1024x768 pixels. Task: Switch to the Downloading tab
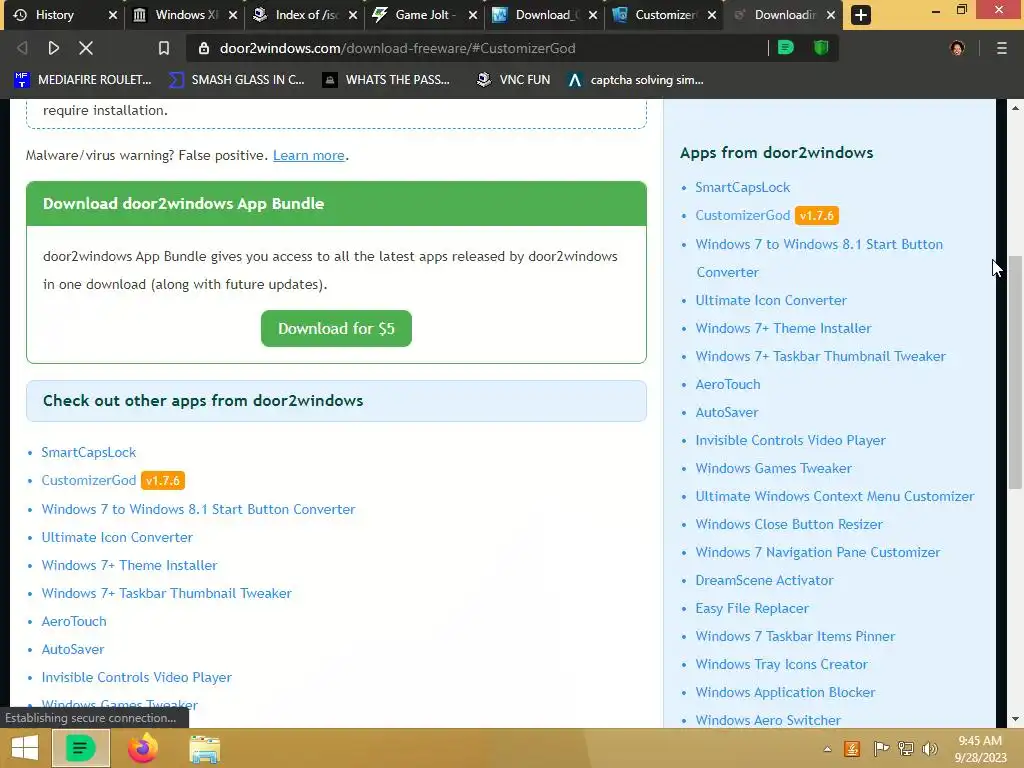(x=784, y=15)
